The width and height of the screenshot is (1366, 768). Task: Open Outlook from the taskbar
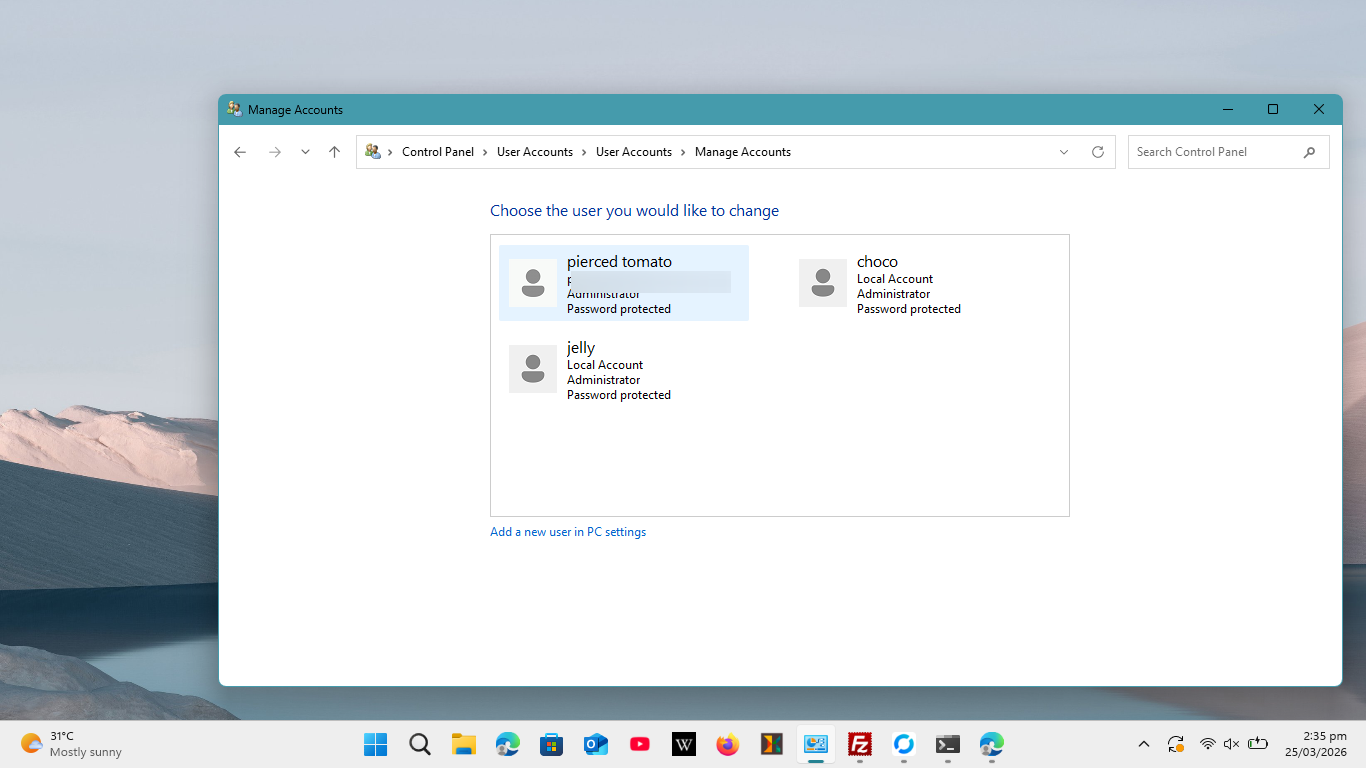596,744
